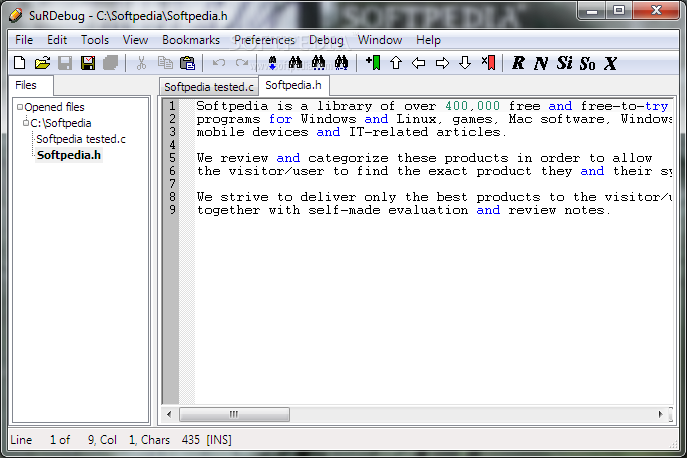Minimize the SuRDebug window
Image resolution: width=687 pixels, height=458 pixels.
point(592,11)
